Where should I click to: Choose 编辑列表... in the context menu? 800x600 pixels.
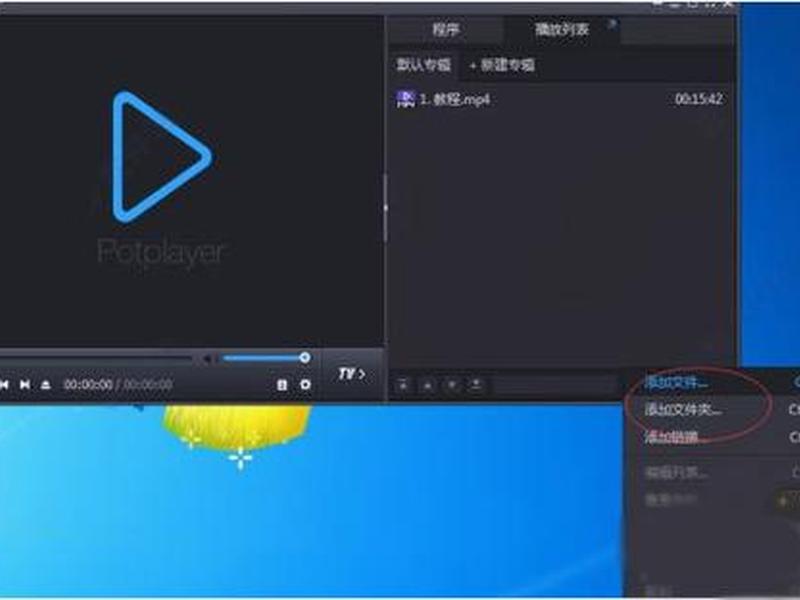[x=676, y=473]
